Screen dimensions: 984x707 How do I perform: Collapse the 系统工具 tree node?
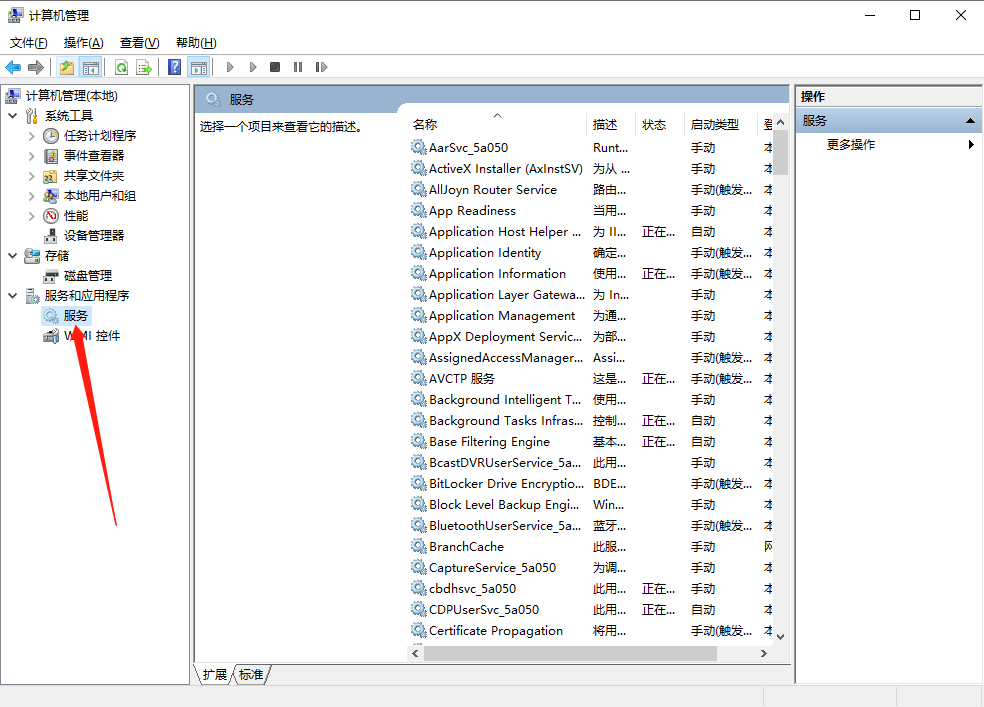tap(14, 115)
